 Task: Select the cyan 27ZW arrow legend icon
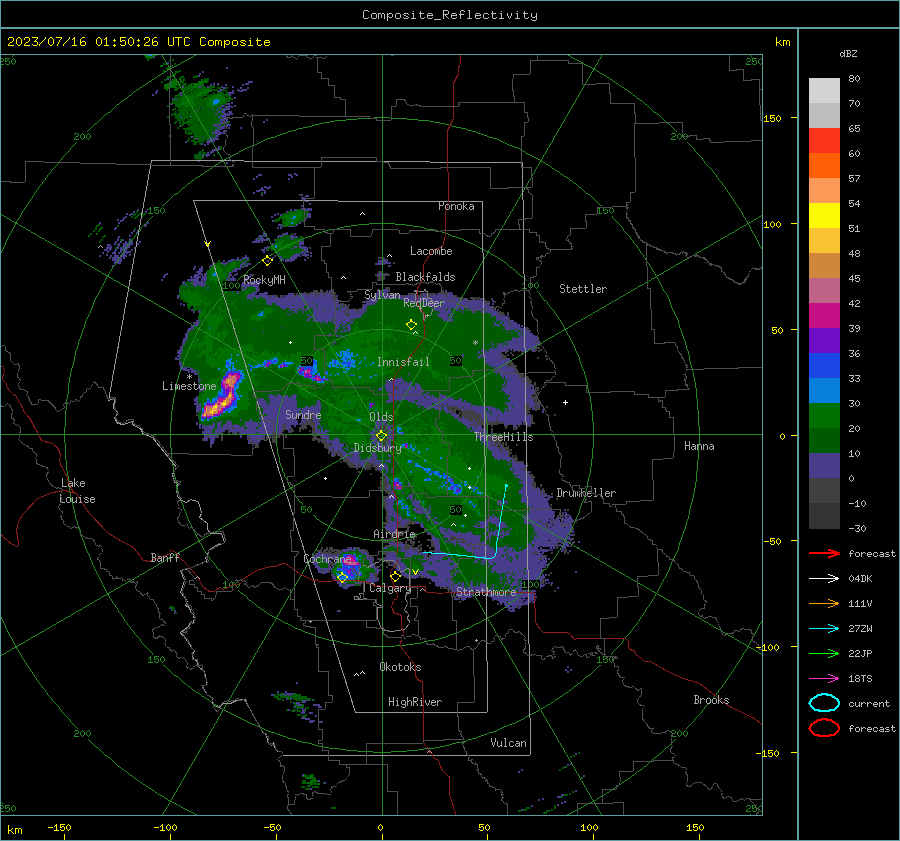(824, 629)
